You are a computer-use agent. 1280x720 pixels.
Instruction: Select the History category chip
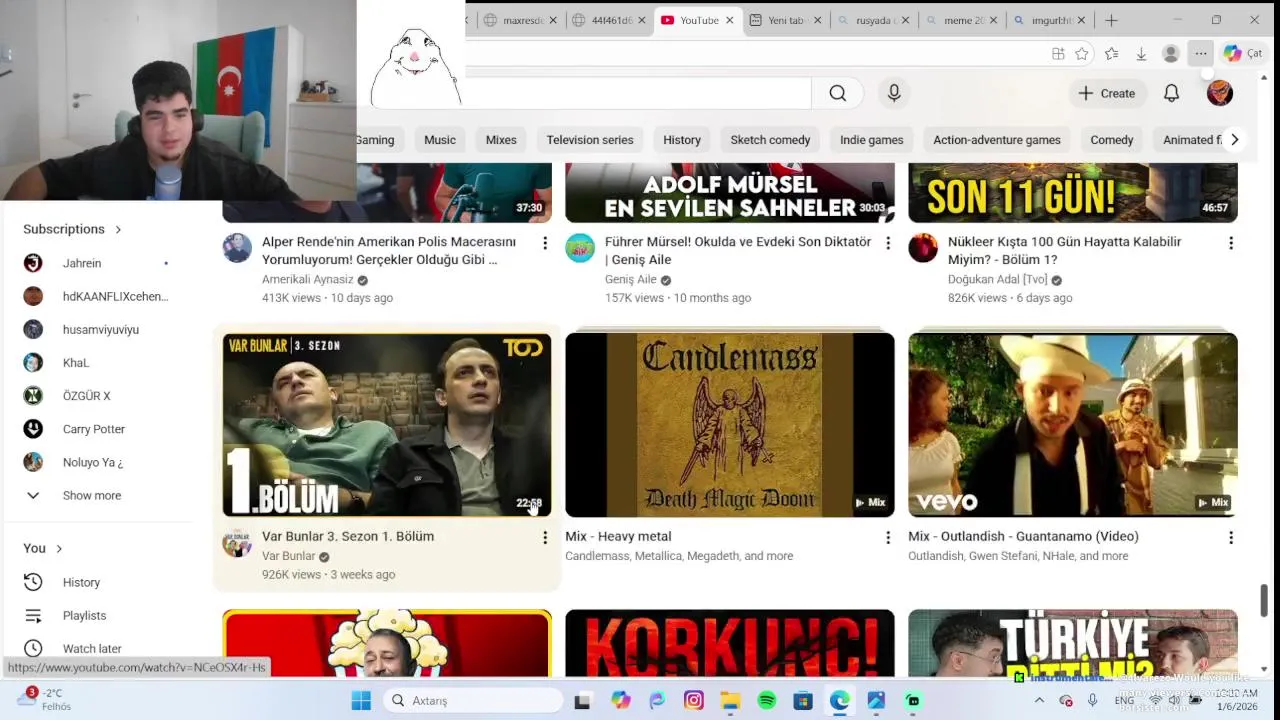[x=682, y=140]
